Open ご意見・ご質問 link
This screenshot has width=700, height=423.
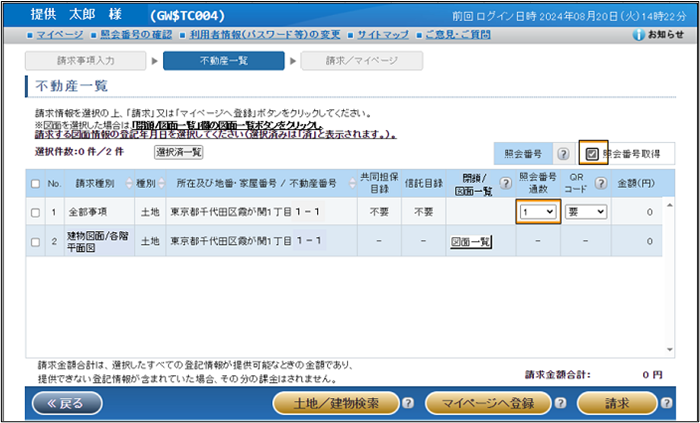[458, 35]
